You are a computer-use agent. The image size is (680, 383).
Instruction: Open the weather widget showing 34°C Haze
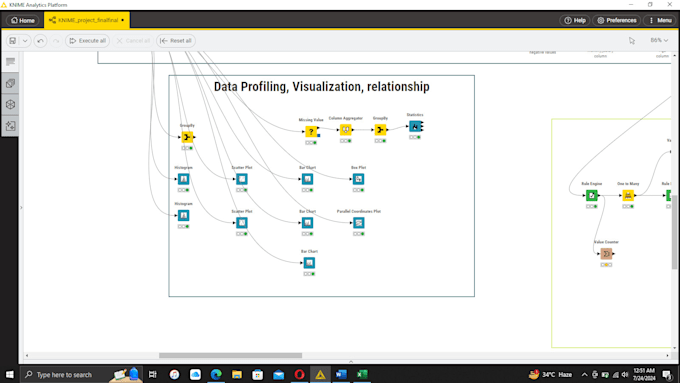coord(550,374)
